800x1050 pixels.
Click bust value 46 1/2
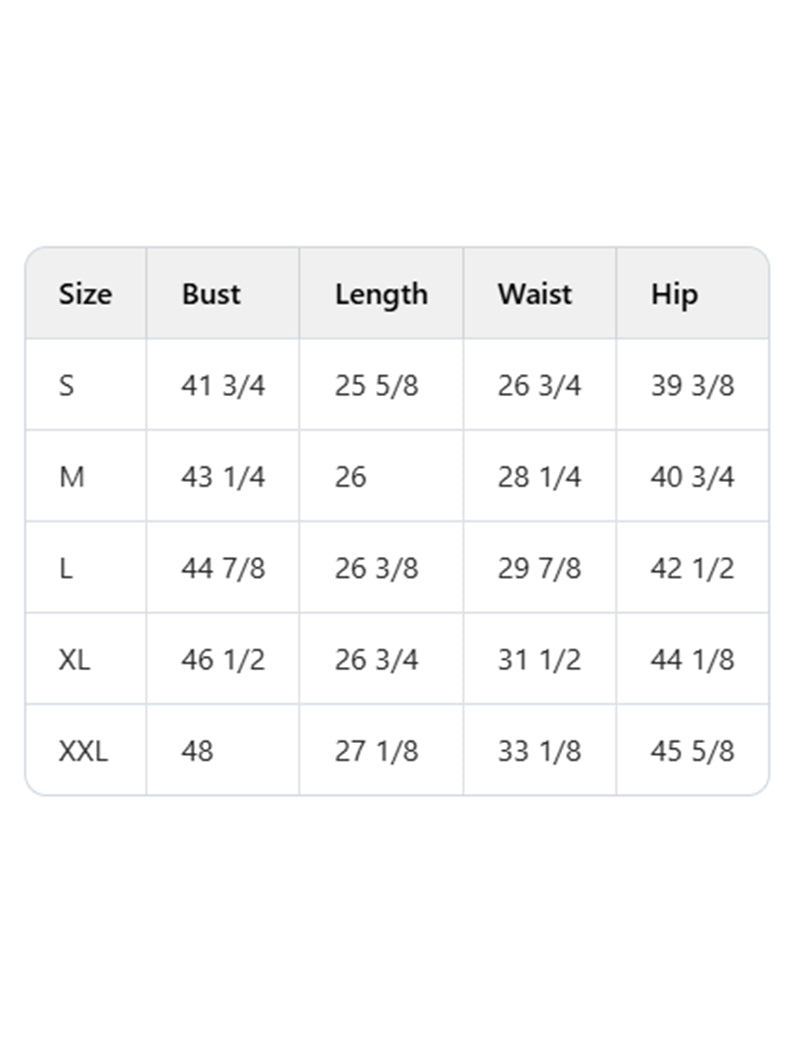223,660
